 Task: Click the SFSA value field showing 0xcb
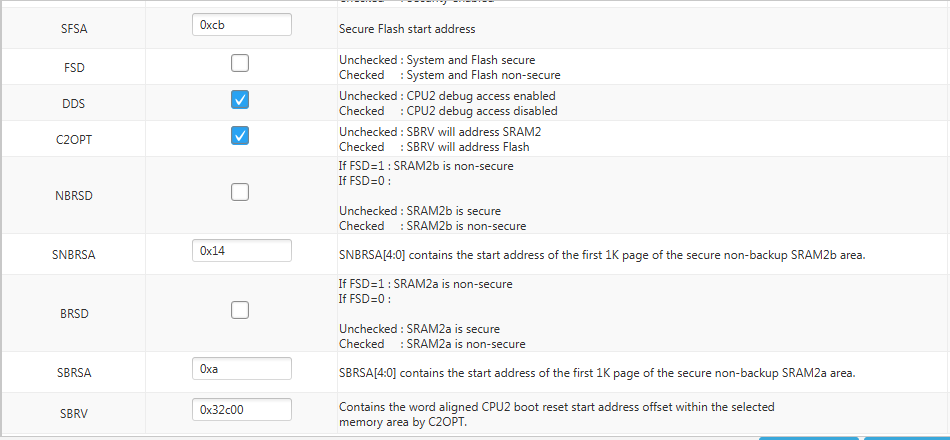point(242,25)
